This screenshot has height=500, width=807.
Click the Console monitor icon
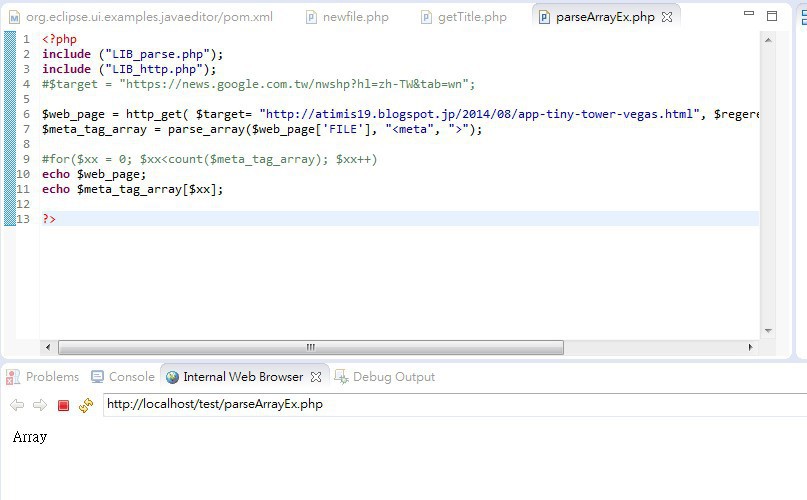(x=97, y=377)
